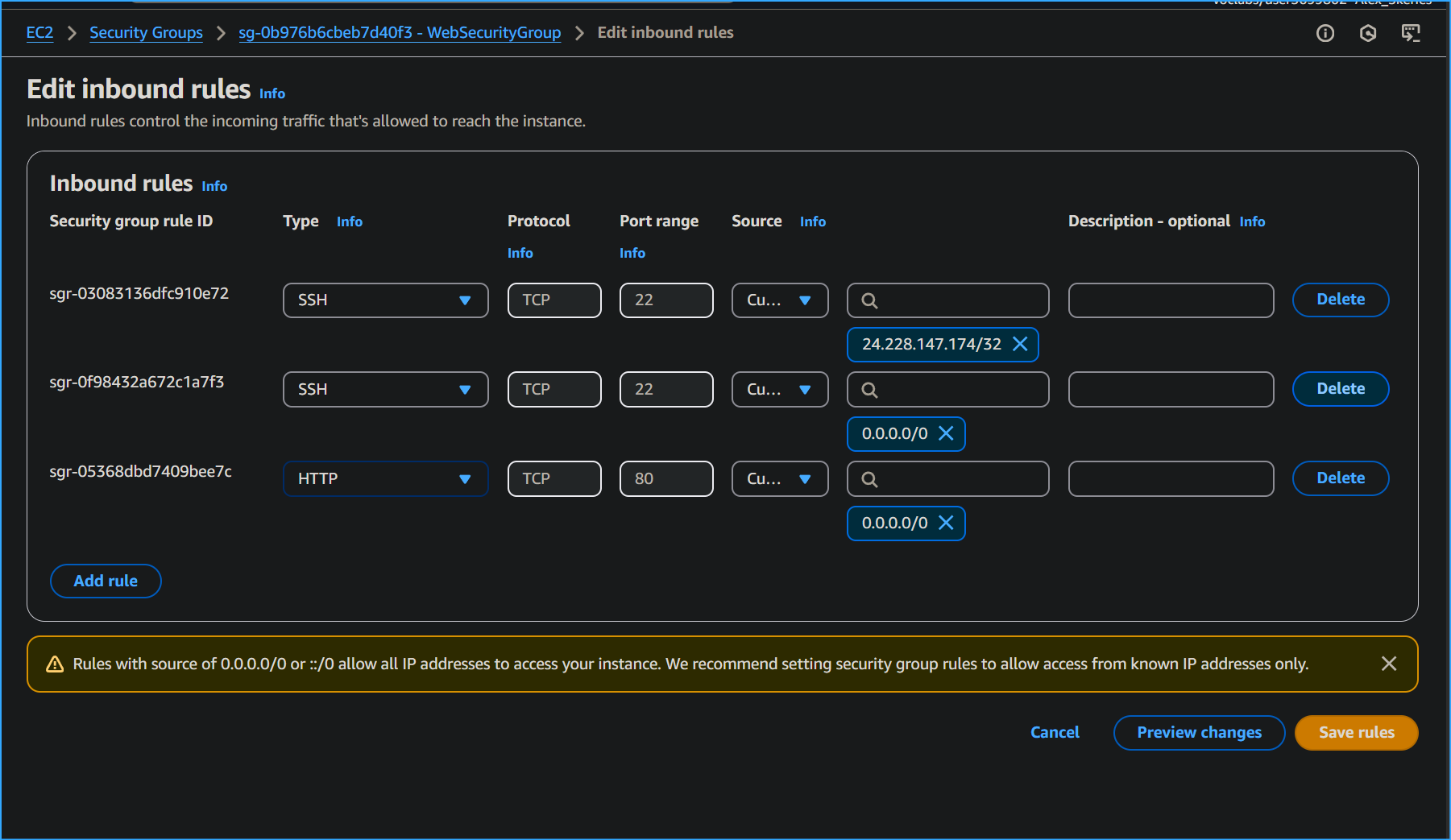The image size is (1451, 840).
Task: Preview changes before saving
Action: click(1199, 732)
